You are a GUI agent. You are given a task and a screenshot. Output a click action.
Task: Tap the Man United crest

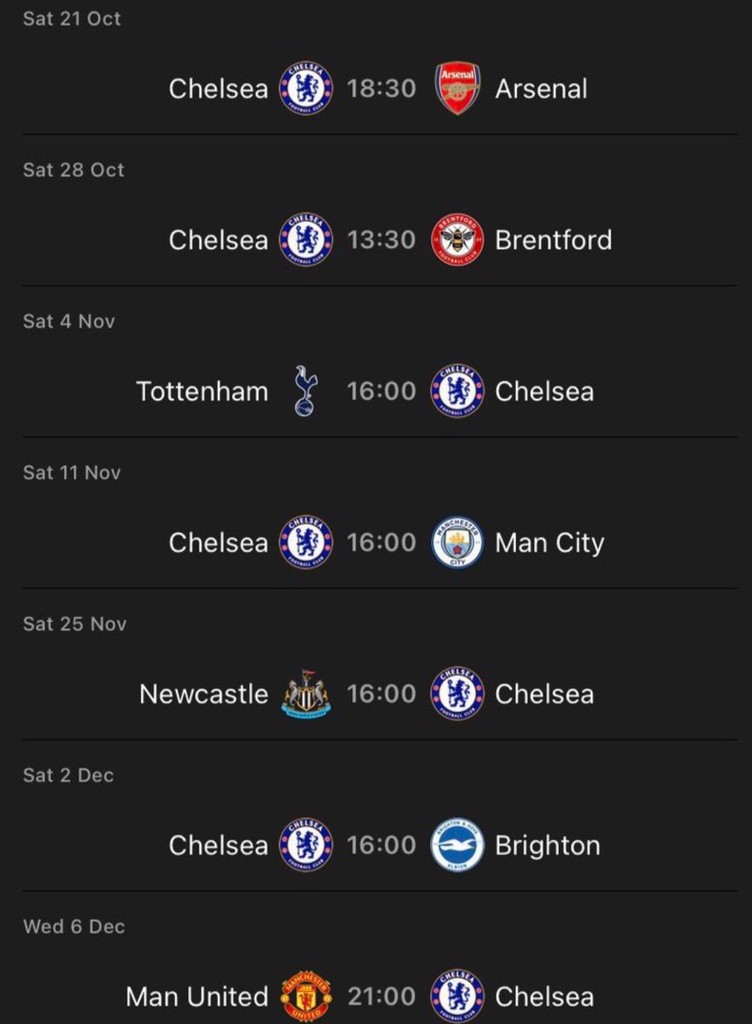tap(305, 996)
